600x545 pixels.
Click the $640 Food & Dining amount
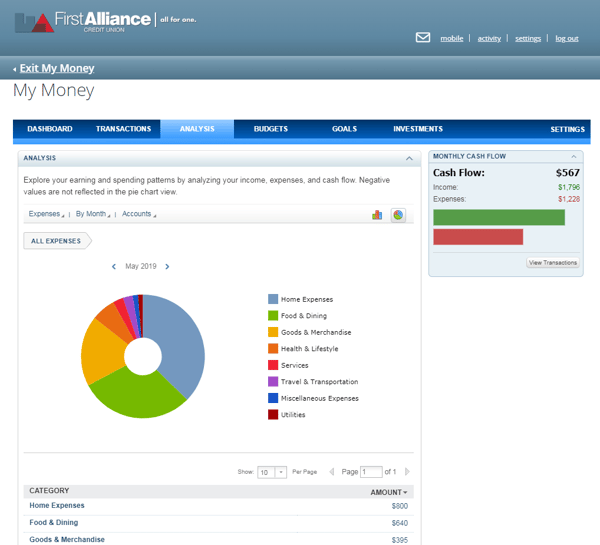[x=399, y=523]
